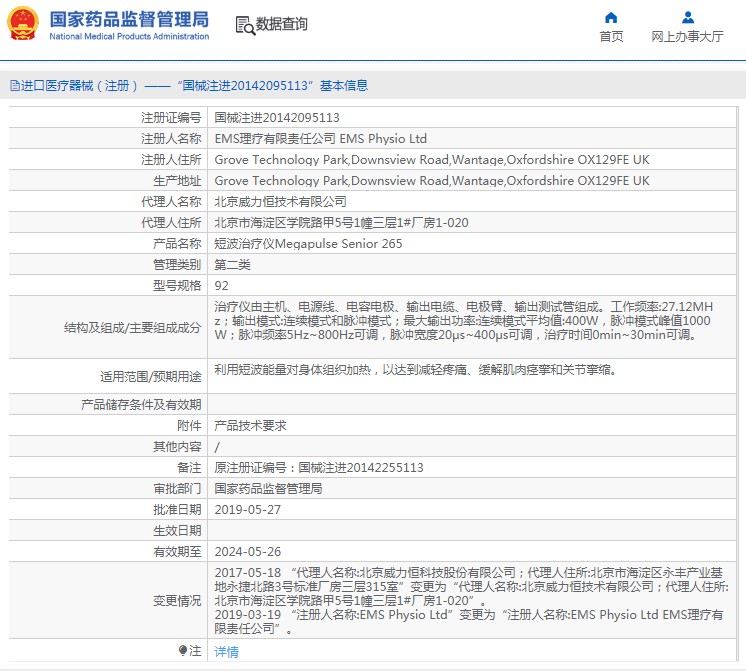The image size is (746, 671).
Task: Click the 审批部门 row label
Action: tap(177, 488)
